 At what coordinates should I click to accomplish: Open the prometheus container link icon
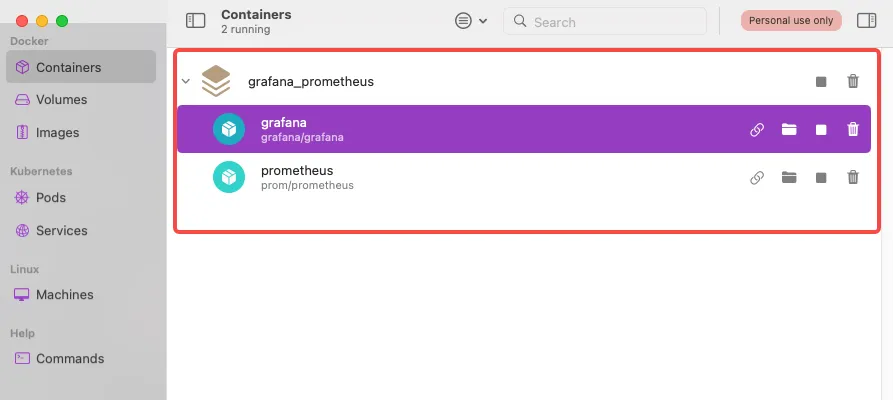coord(756,178)
